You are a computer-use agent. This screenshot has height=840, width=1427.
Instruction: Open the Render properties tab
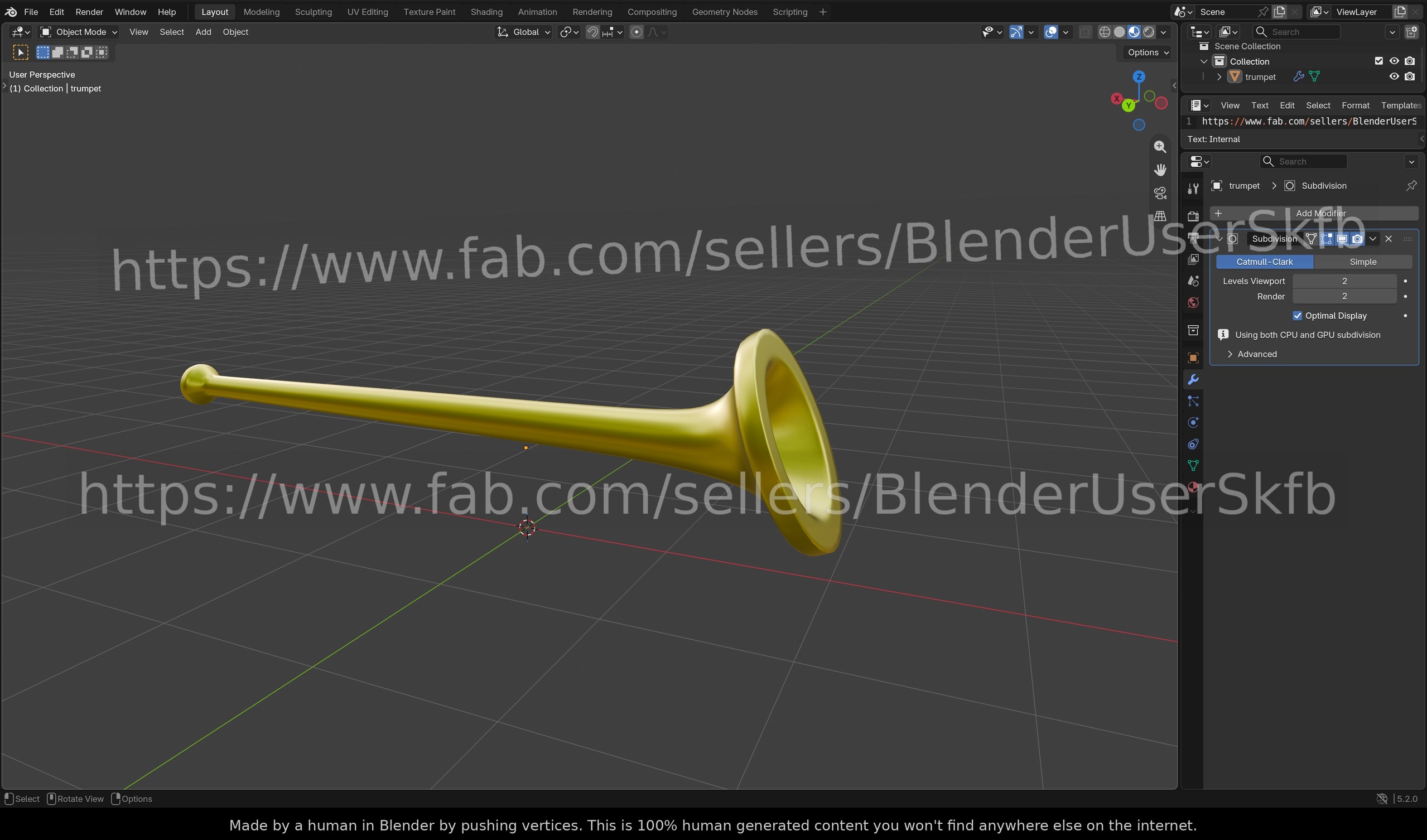(x=1193, y=216)
